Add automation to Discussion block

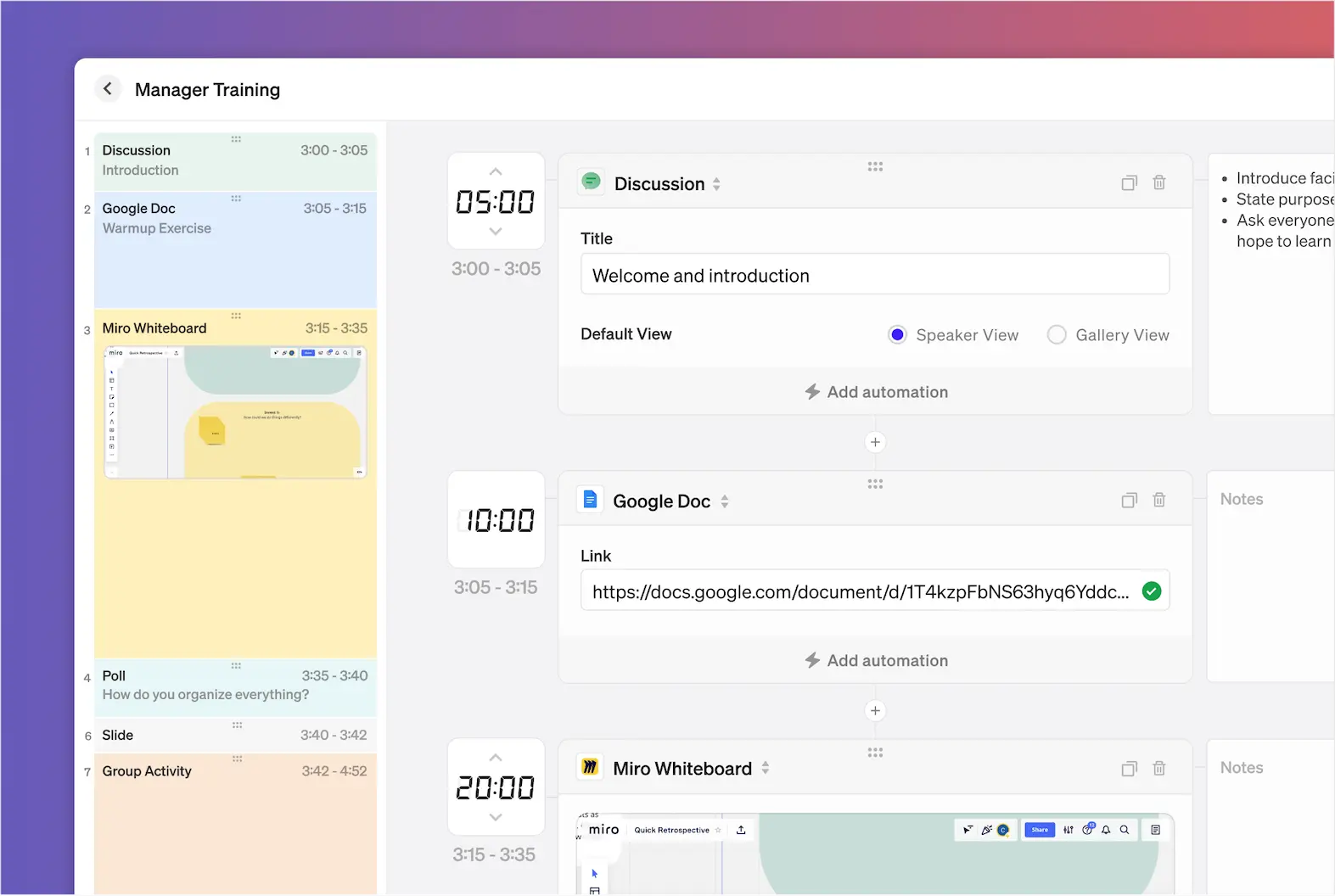point(876,392)
